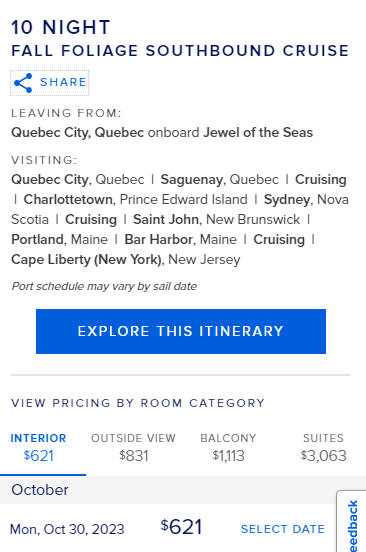The width and height of the screenshot is (366, 552).
Task: Click the Fall Foliage Southbound Cruise title
Action: click(180, 51)
